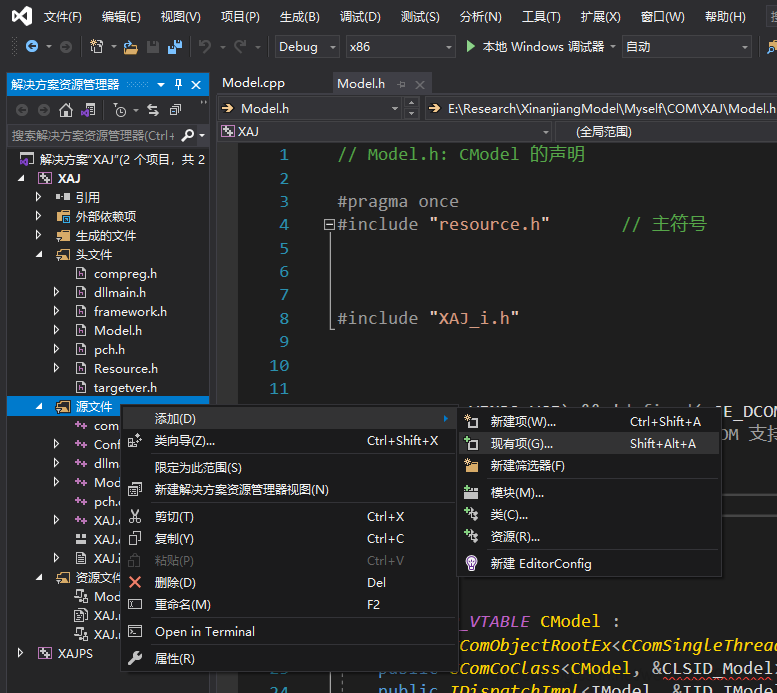Choose 新建项(W)... in the Add submenu

523,422
